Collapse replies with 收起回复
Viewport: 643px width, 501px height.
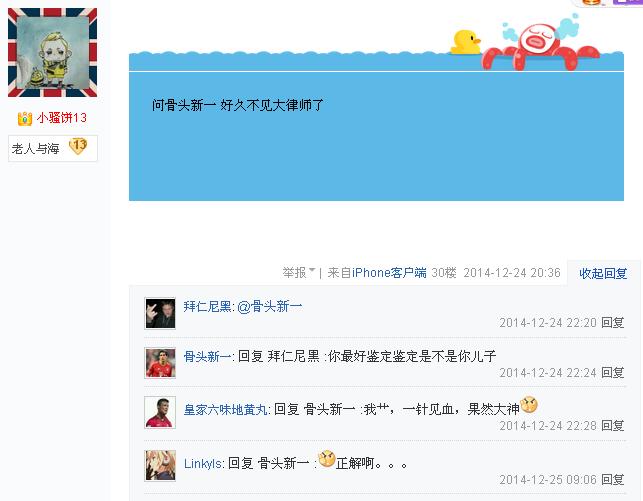pos(603,273)
